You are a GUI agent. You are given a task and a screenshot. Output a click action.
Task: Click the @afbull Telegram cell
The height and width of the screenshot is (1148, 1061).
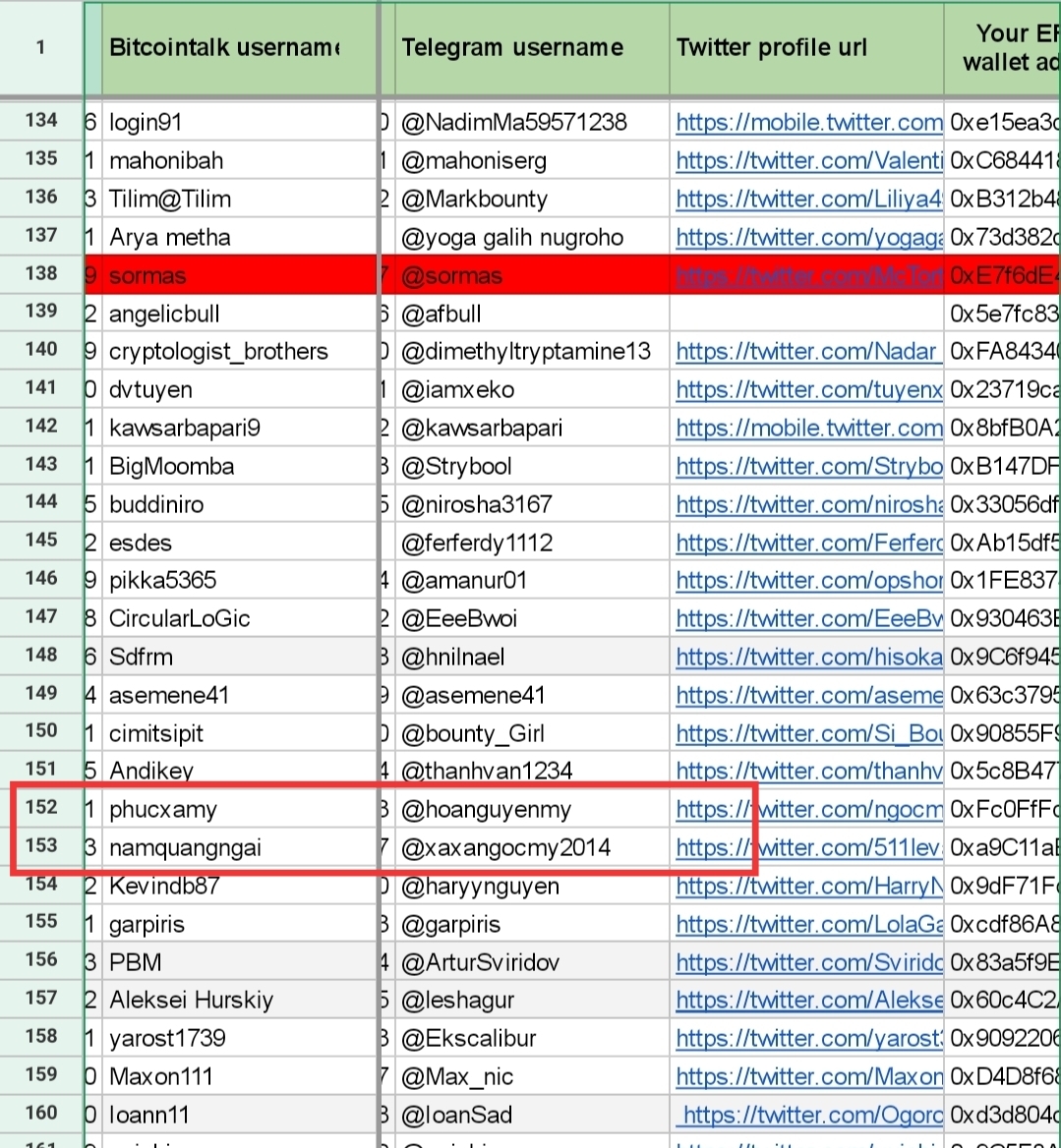532,314
